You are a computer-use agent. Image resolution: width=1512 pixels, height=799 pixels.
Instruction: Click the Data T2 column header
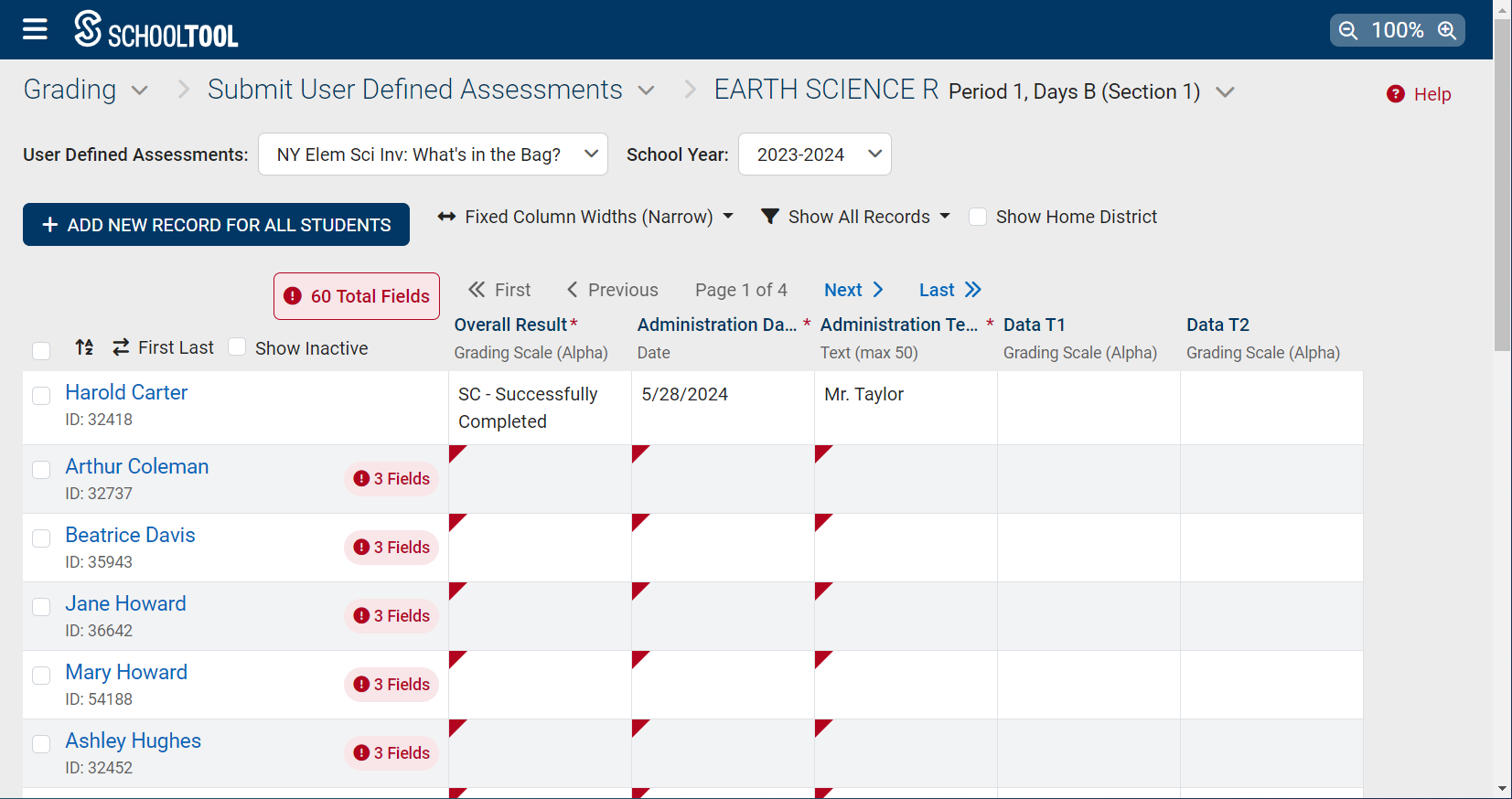click(1217, 325)
